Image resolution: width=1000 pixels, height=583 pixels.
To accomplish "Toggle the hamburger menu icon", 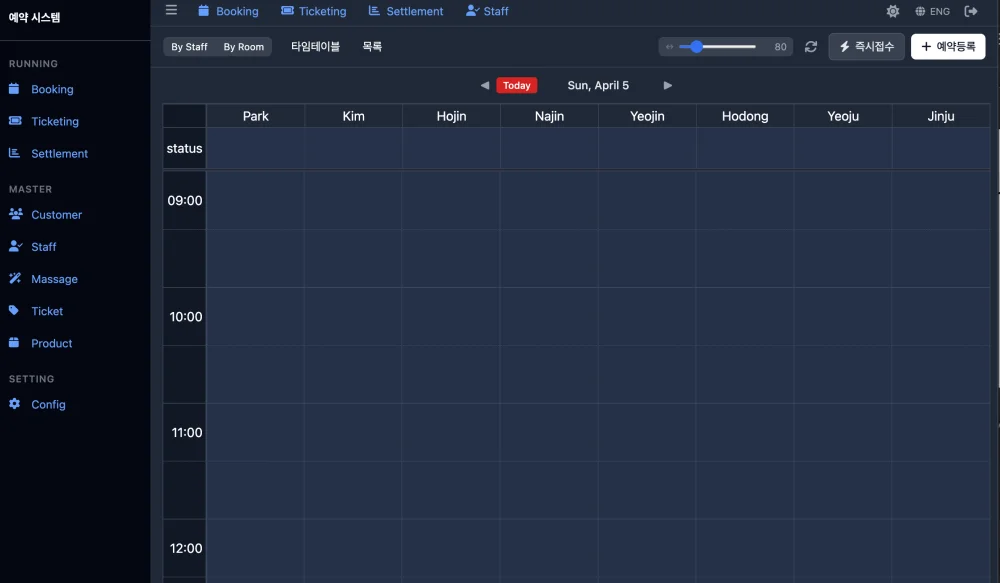I will click(171, 10).
